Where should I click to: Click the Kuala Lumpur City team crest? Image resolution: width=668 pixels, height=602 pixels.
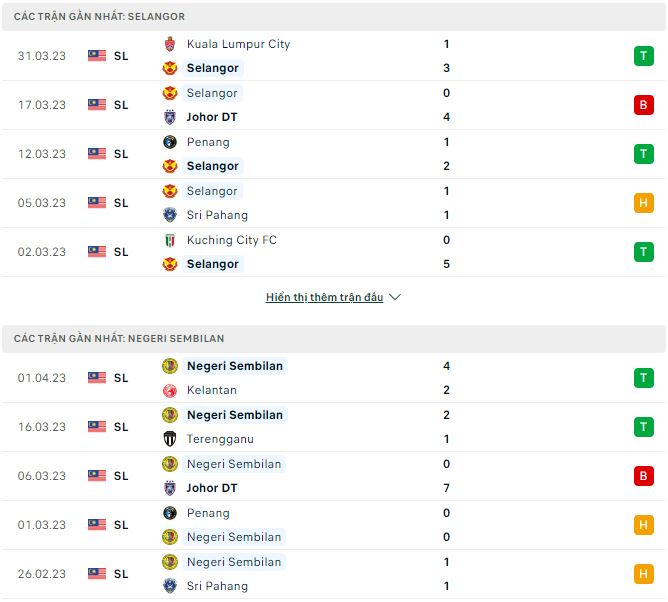[169, 44]
